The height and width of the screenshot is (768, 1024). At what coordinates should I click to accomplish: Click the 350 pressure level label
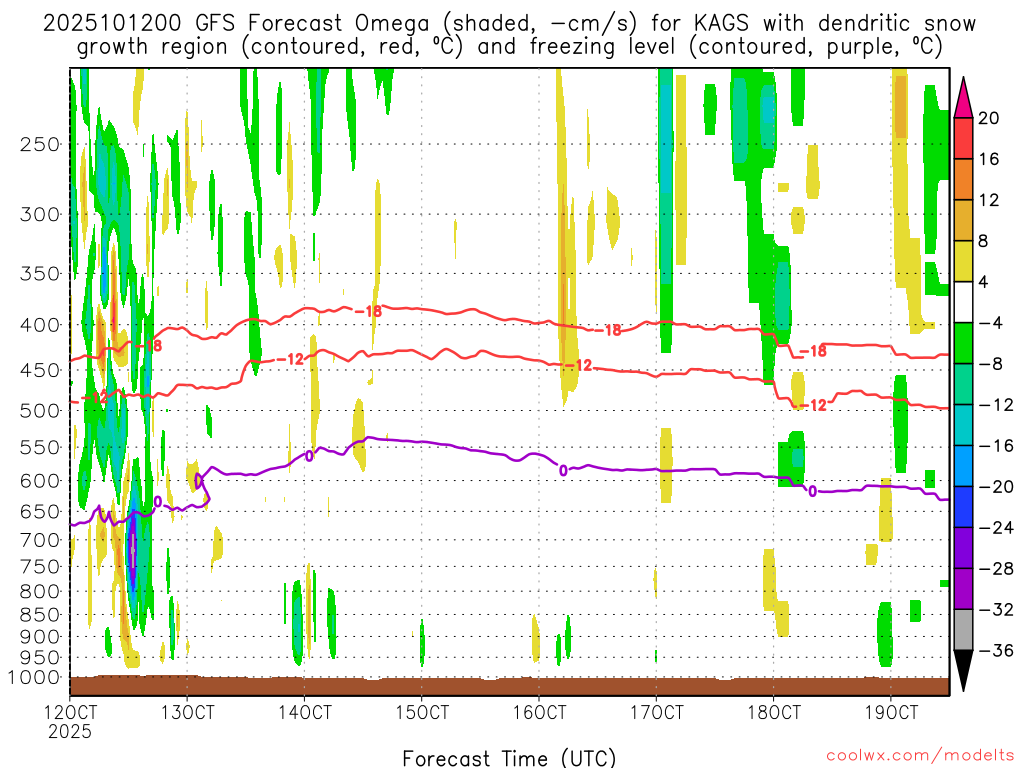[x=40, y=274]
